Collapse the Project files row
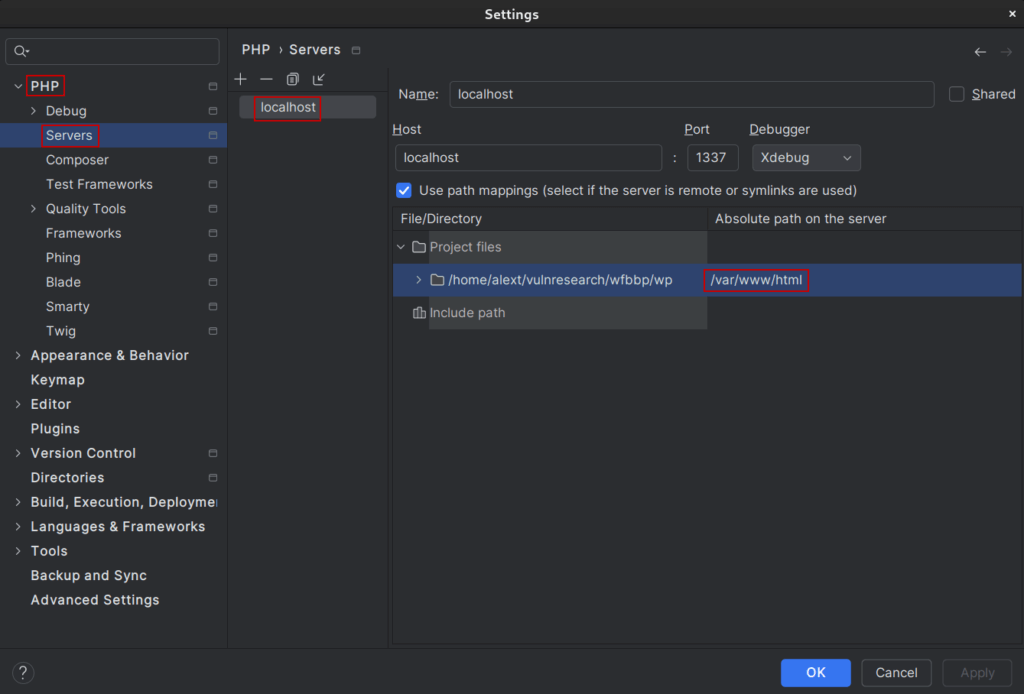1024x694 pixels. tap(401, 247)
